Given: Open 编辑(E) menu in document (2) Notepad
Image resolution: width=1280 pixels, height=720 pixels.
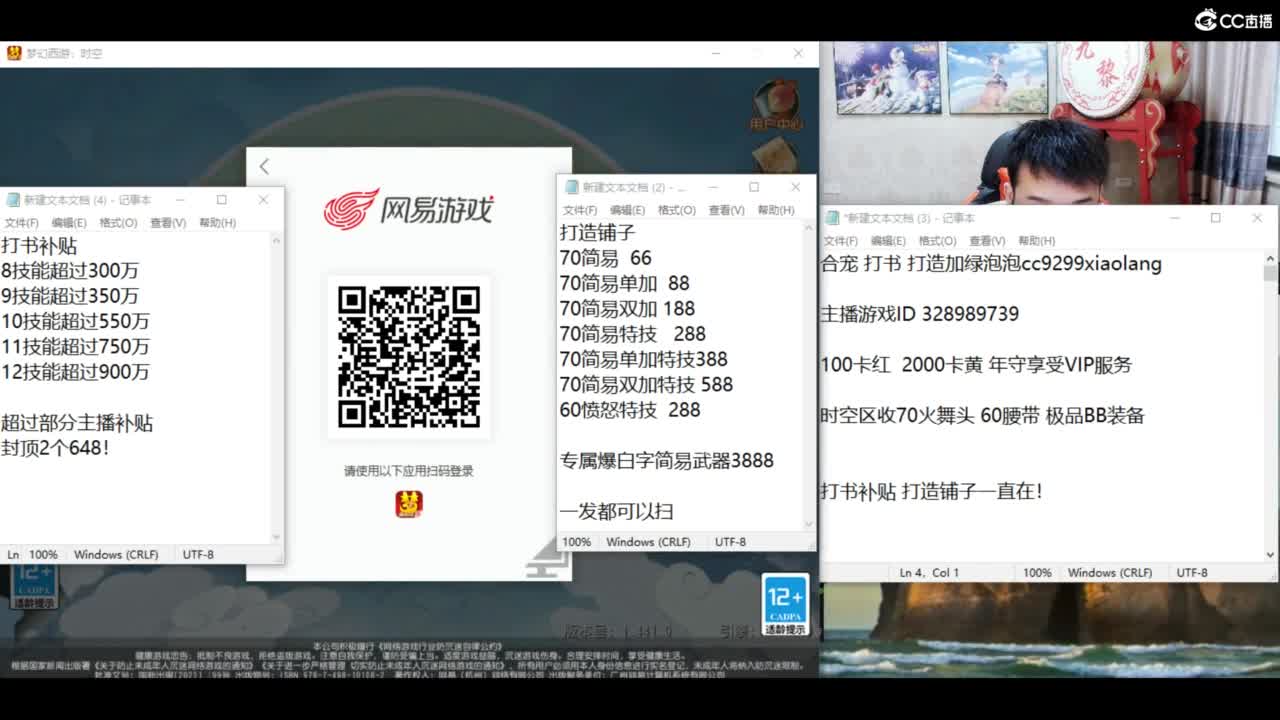Looking at the screenshot, I should tap(627, 210).
